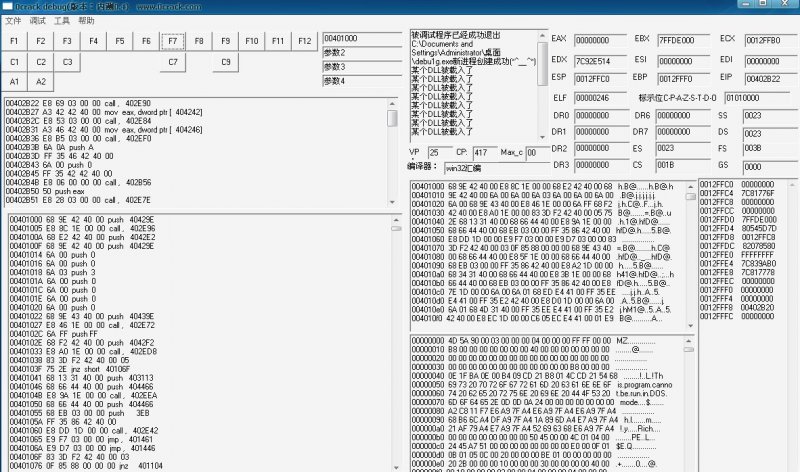This screenshot has height=472, width=800.
Task: Click the C1 button
Action: click(14, 62)
